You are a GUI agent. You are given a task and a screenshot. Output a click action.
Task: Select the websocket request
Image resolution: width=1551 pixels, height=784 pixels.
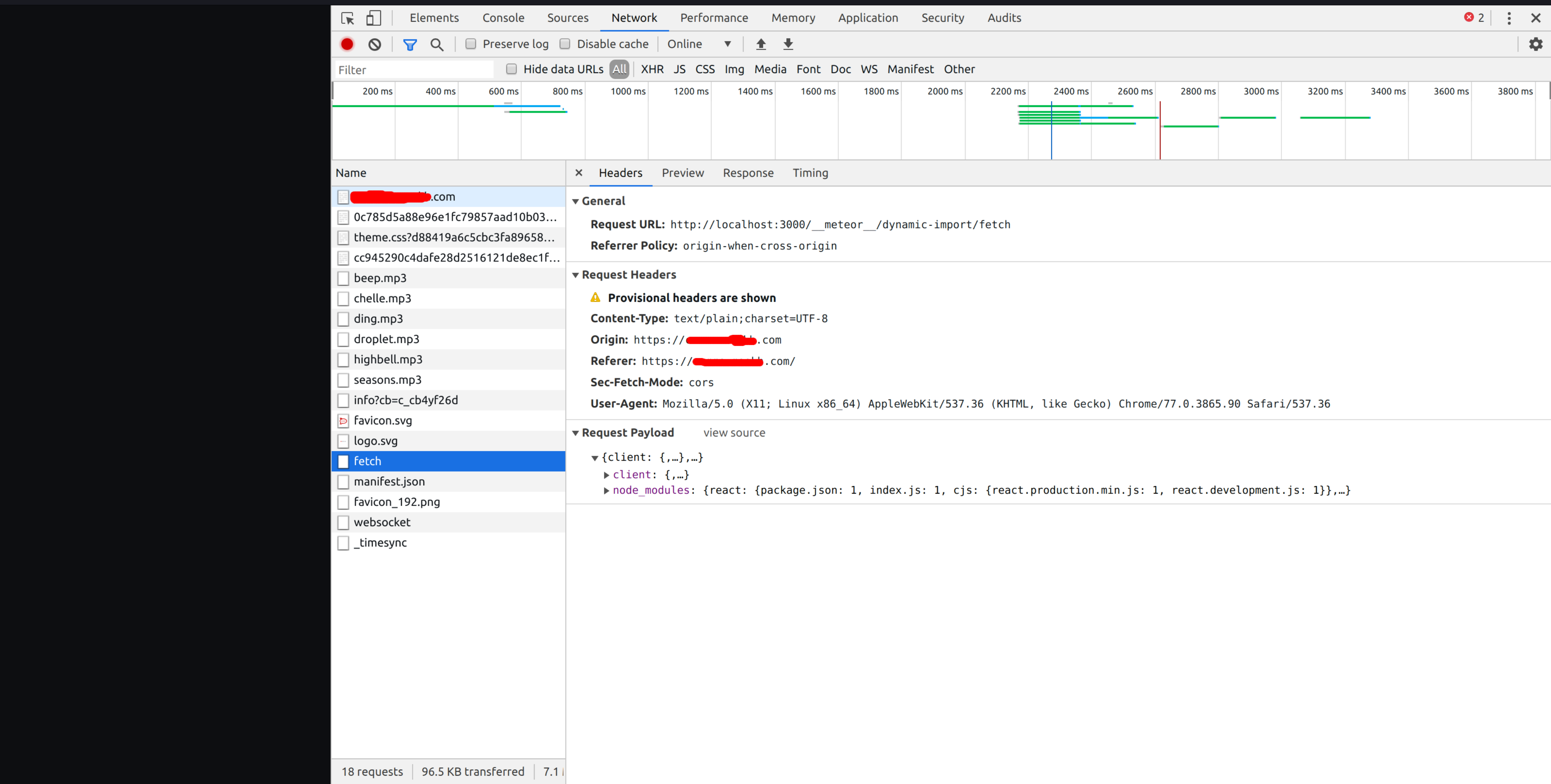(448, 522)
